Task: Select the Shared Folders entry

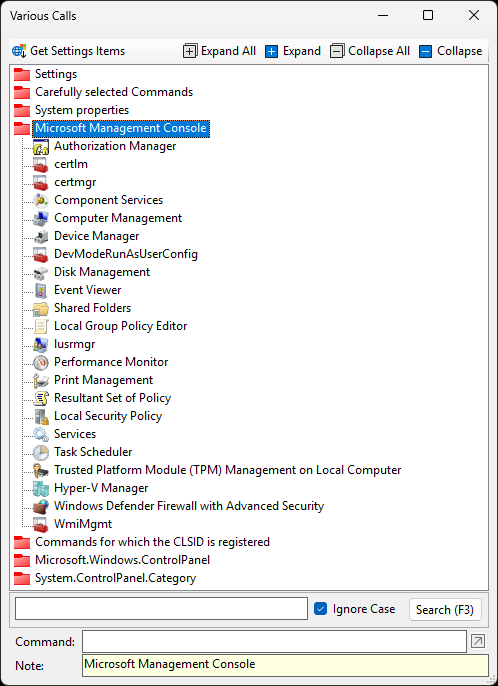Action: pos(92,308)
